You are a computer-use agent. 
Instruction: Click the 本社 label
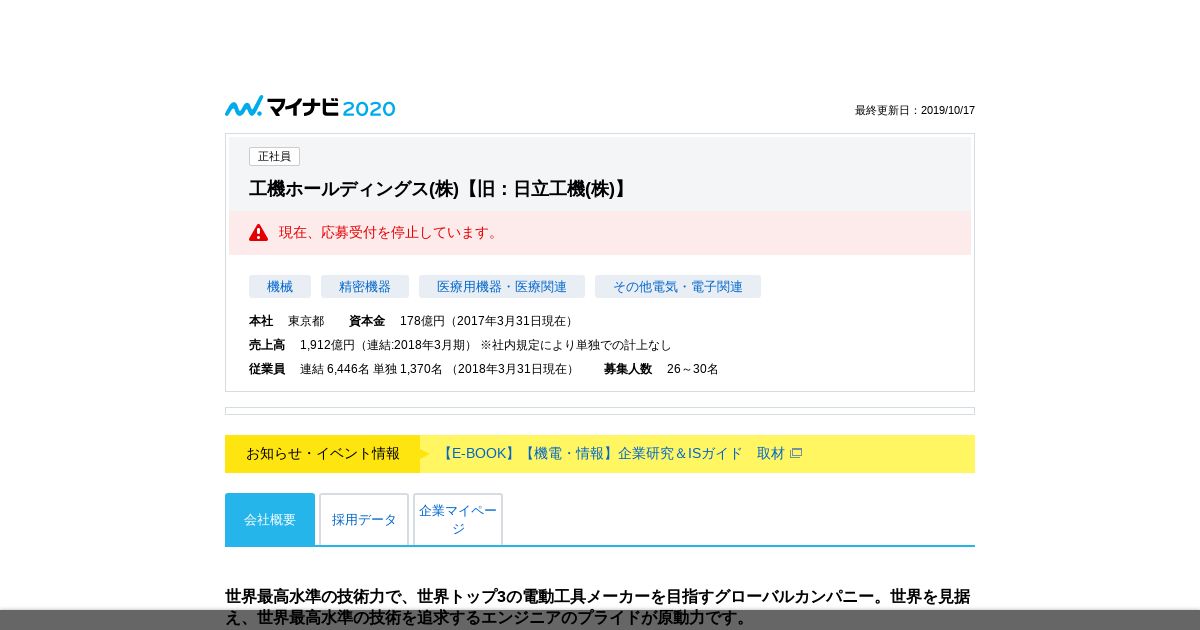tap(261, 321)
